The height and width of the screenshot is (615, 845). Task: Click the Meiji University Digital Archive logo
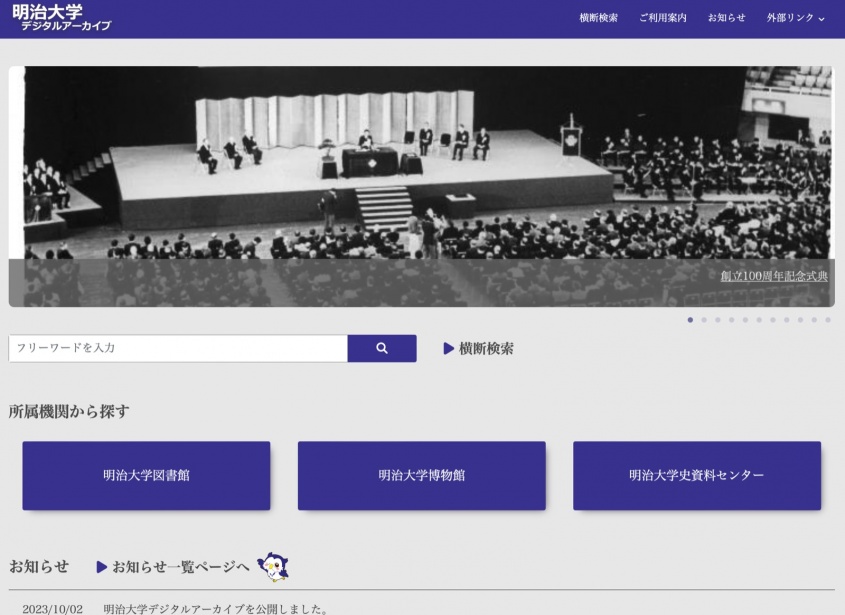pyautogui.click(x=61, y=18)
